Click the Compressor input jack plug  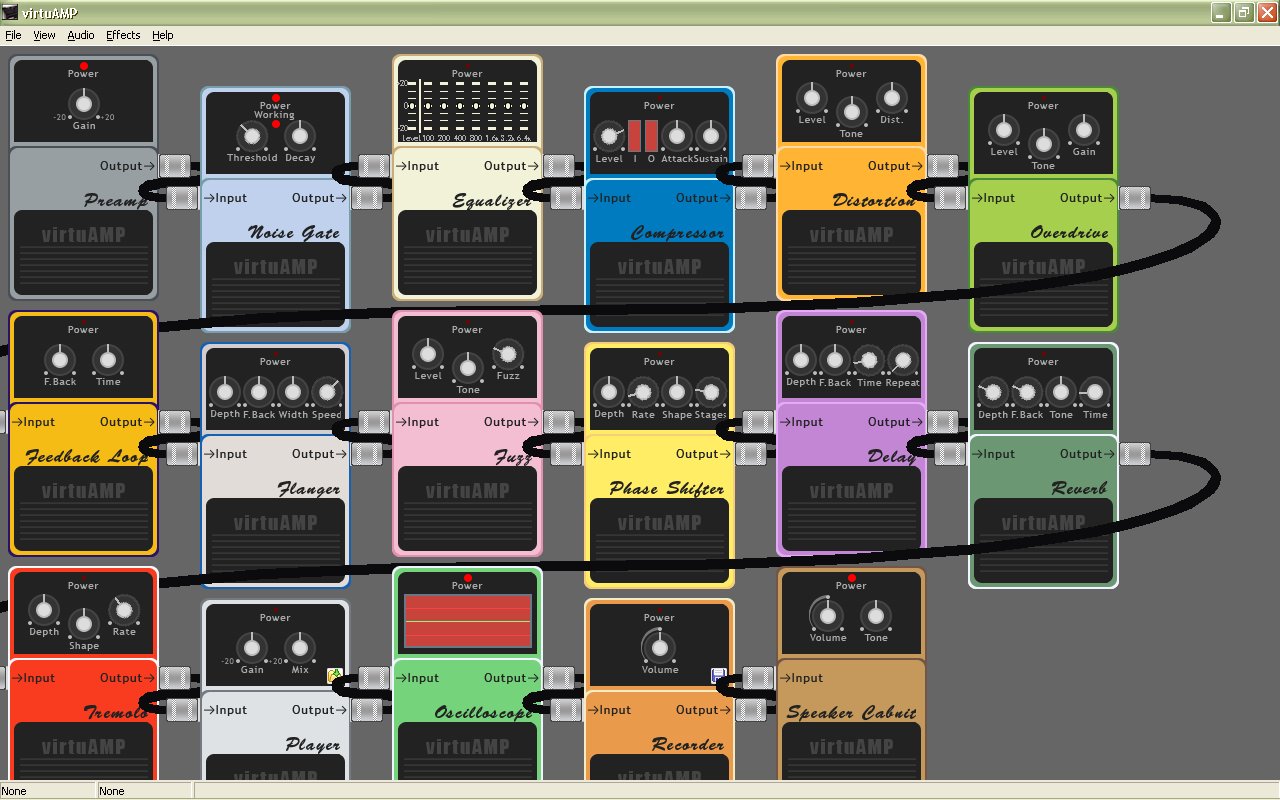point(566,198)
